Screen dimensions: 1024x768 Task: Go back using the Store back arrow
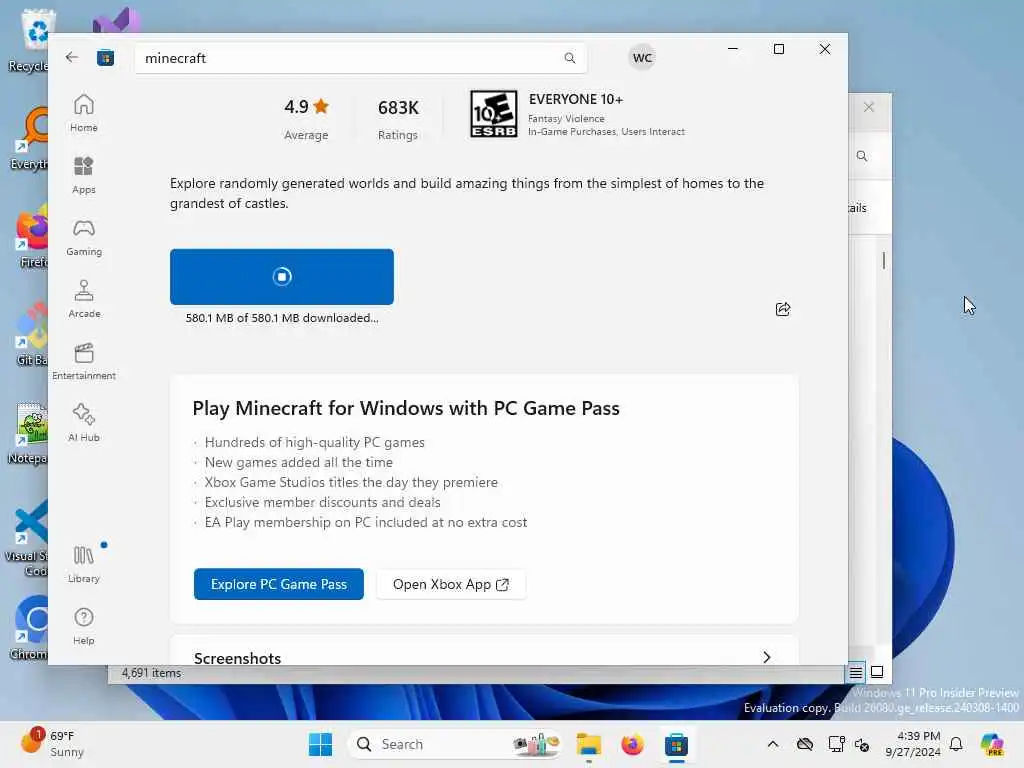click(x=72, y=57)
